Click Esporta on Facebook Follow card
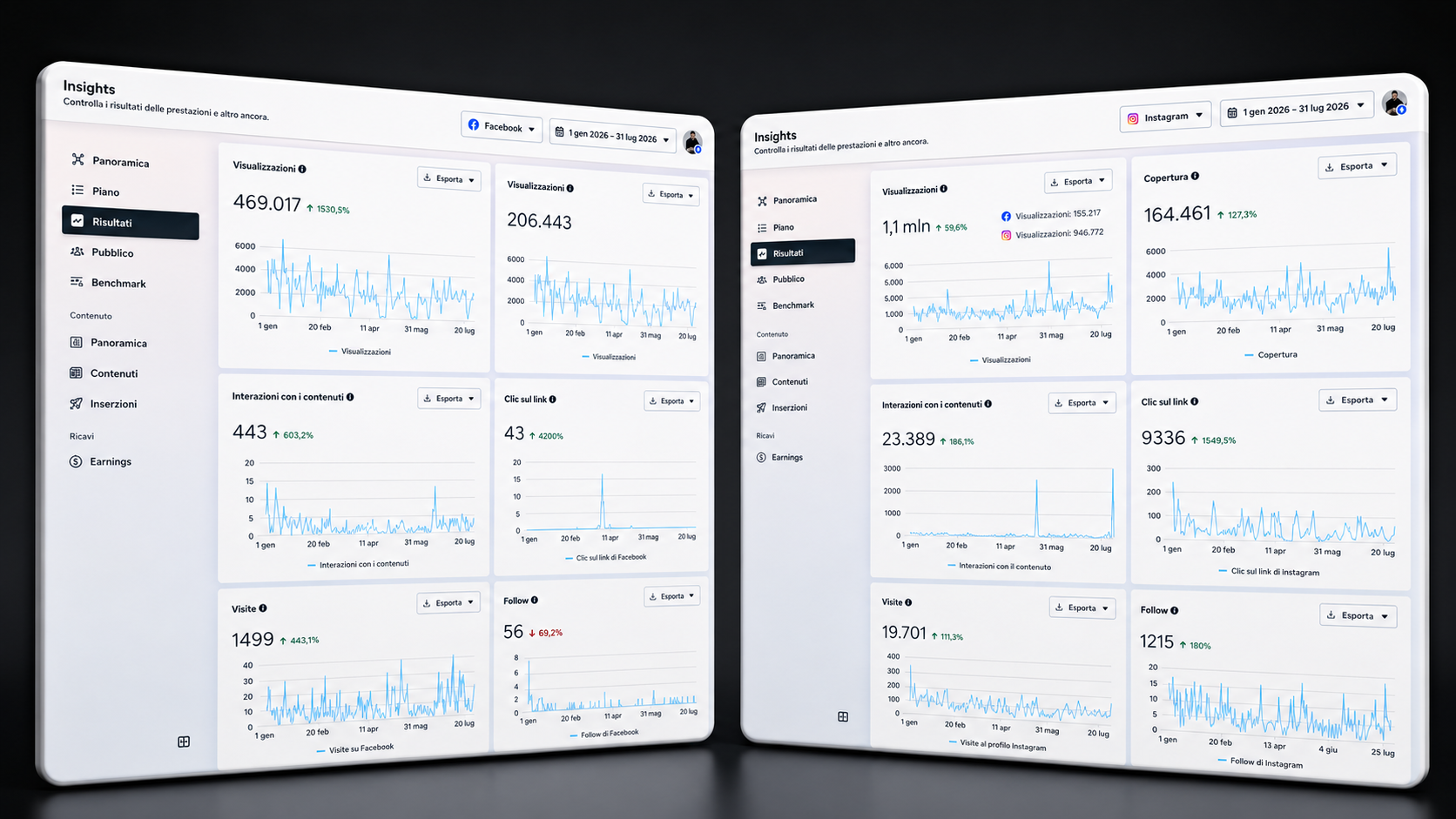This screenshot has width=1456, height=819. (x=672, y=596)
